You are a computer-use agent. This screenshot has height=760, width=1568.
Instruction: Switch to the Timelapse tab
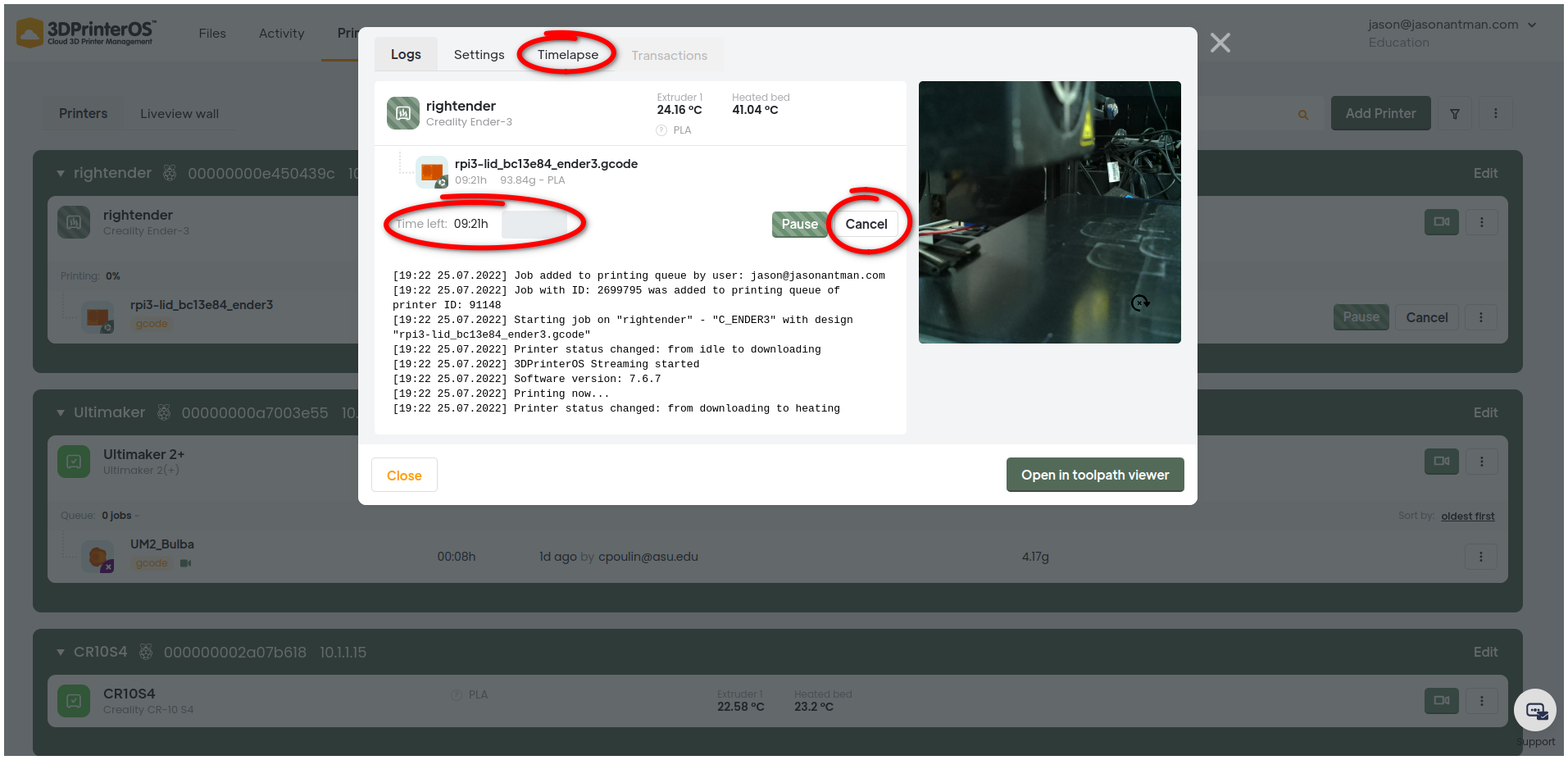coord(567,55)
